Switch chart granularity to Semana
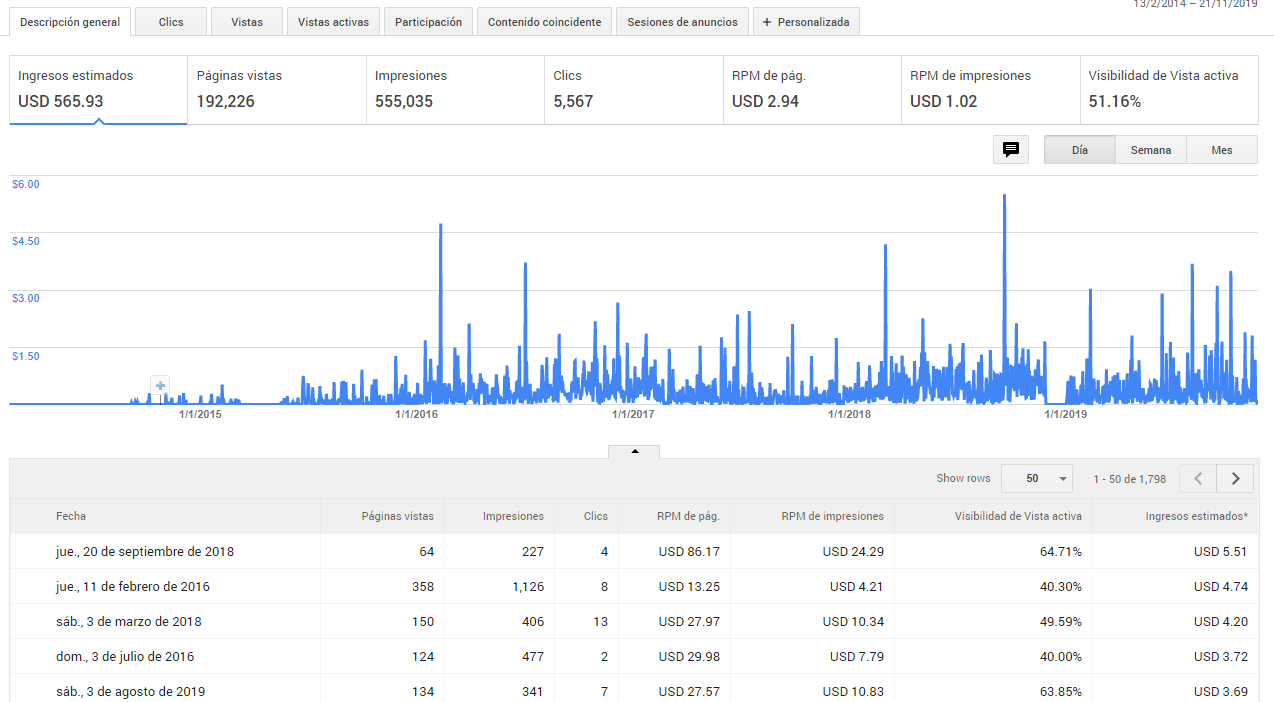This screenshot has height=702, width=1274. pyautogui.click(x=1151, y=150)
